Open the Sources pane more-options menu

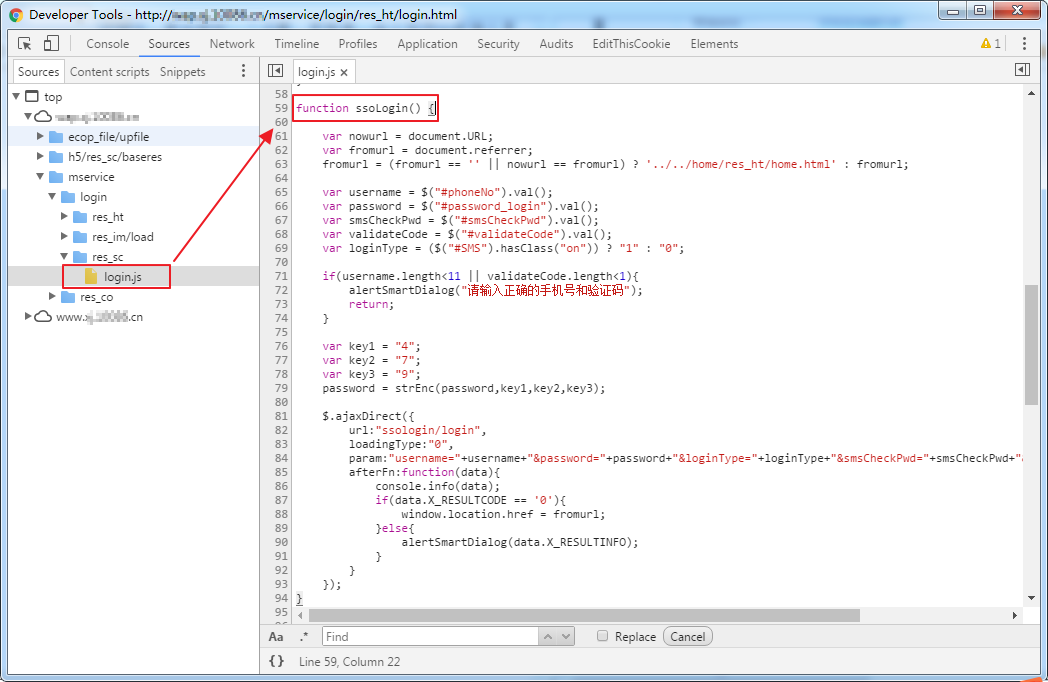click(243, 71)
